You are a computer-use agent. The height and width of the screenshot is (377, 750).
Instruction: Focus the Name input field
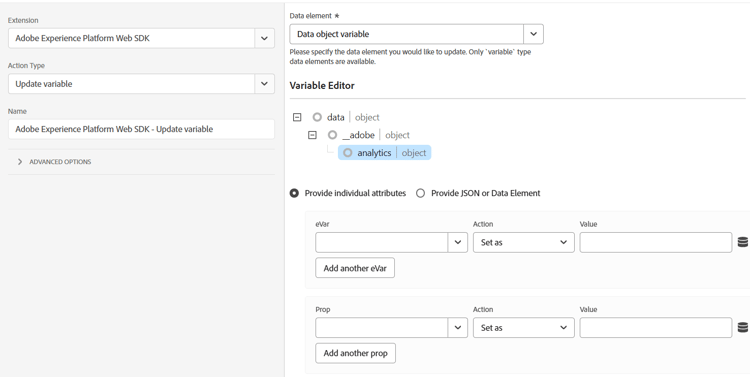click(141, 129)
